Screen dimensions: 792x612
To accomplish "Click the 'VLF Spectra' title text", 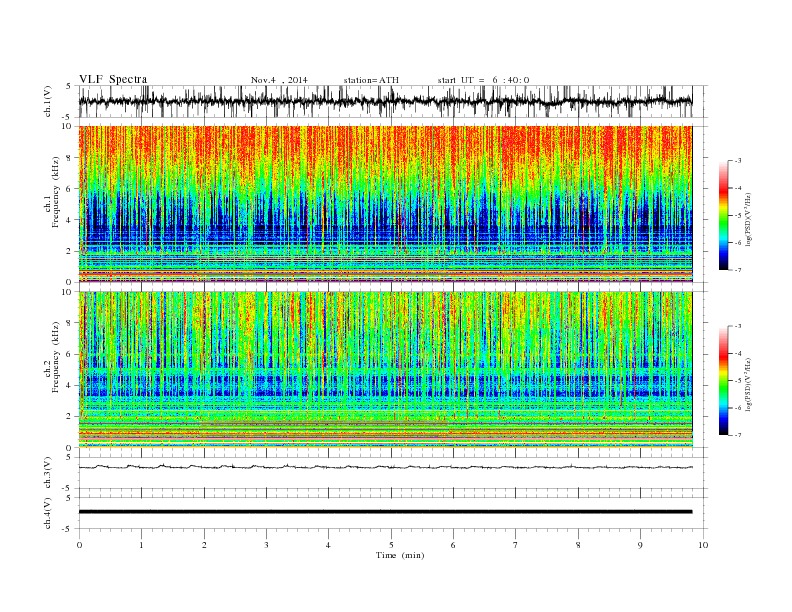I will coord(113,79).
